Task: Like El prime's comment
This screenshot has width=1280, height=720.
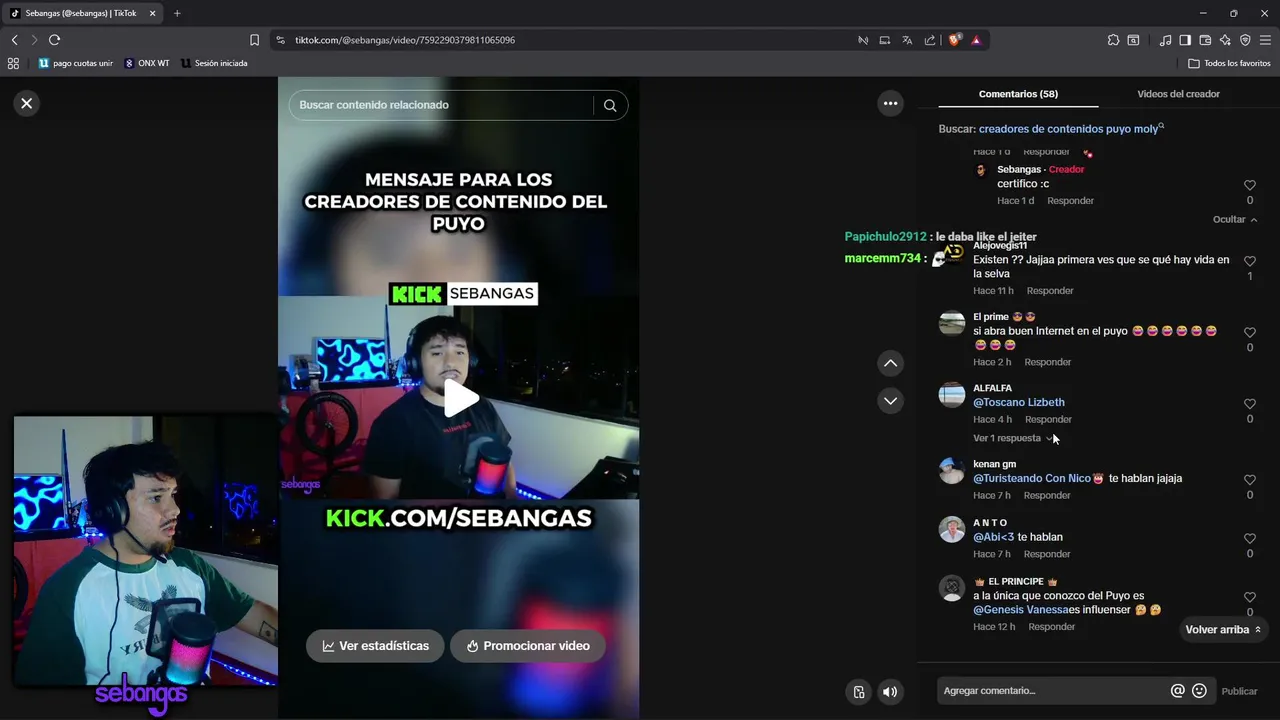Action: pos(1250,332)
